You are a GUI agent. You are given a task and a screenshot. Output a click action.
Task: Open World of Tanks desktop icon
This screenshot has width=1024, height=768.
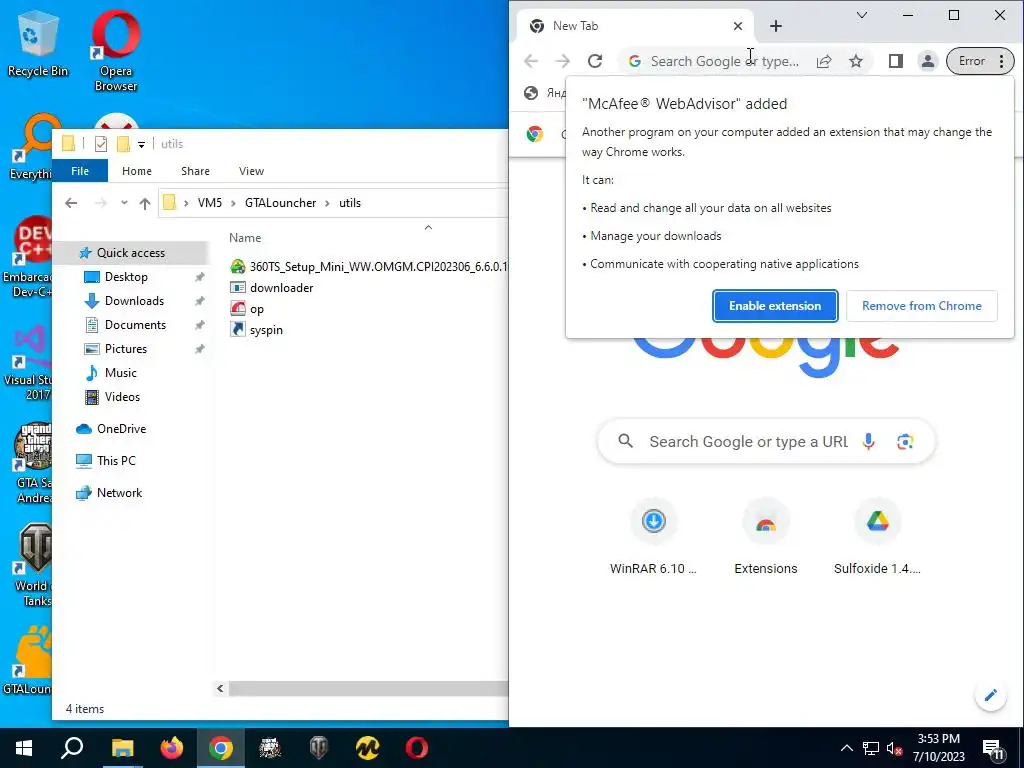pos(33,565)
